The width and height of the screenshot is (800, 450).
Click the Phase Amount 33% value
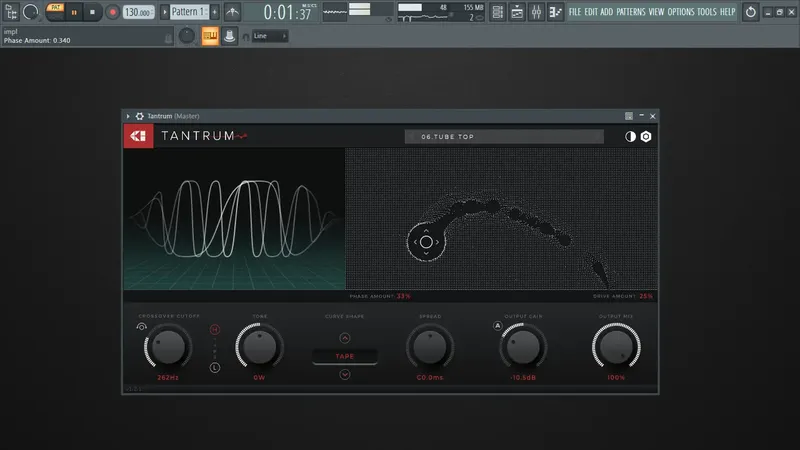point(404,296)
